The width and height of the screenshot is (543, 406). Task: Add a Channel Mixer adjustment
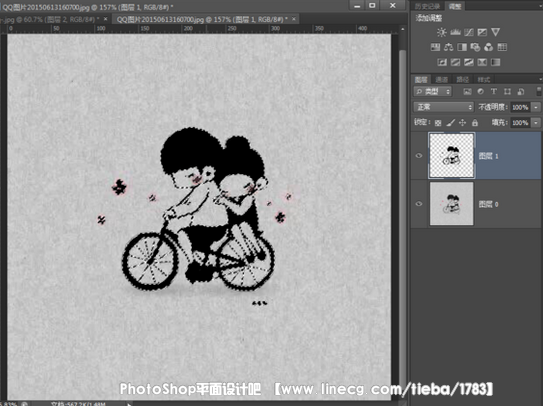488,47
